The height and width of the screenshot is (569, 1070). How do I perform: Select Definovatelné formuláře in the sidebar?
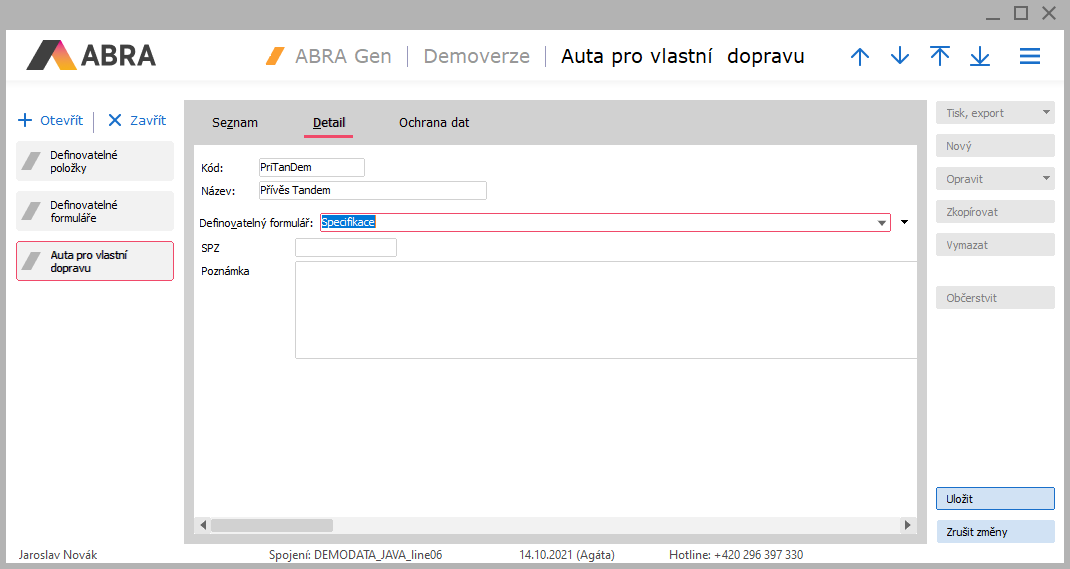tap(95, 211)
